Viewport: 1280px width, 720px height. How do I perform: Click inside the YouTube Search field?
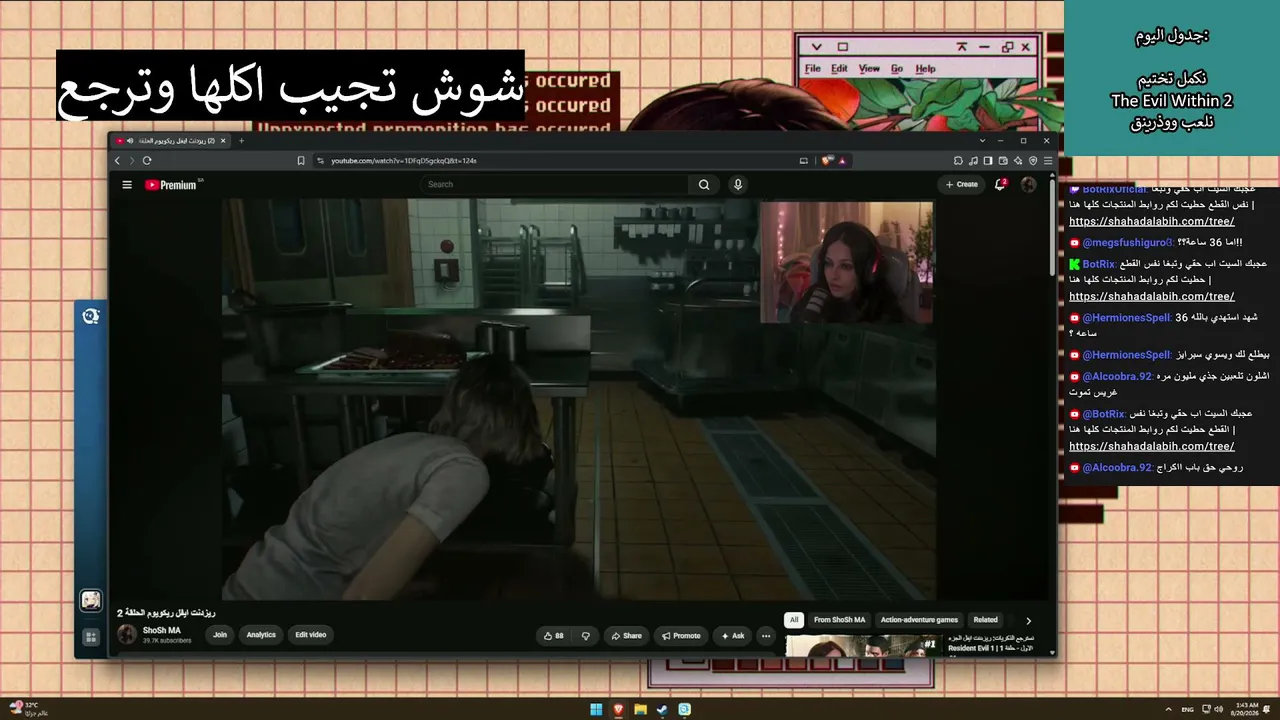click(555, 185)
